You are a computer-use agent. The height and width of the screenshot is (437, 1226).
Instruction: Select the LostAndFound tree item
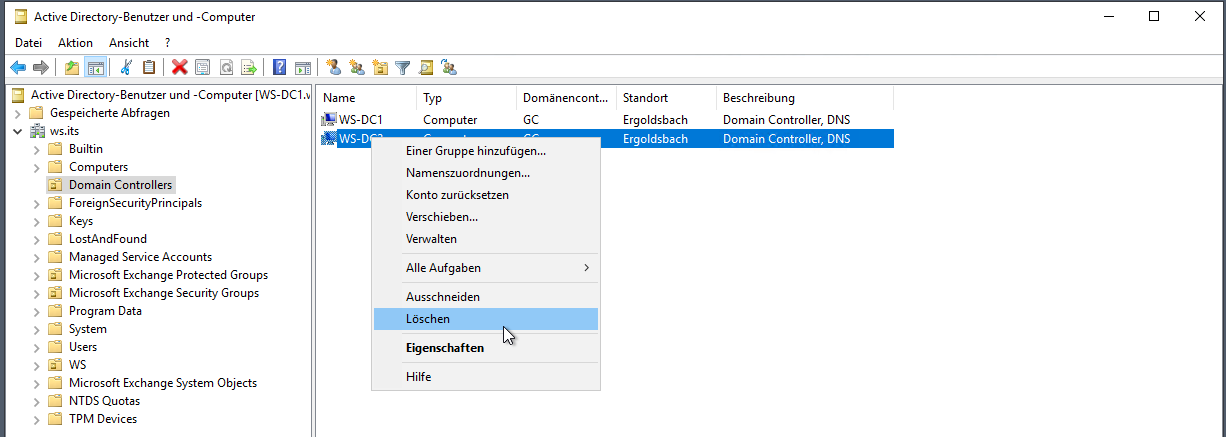[108, 239]
